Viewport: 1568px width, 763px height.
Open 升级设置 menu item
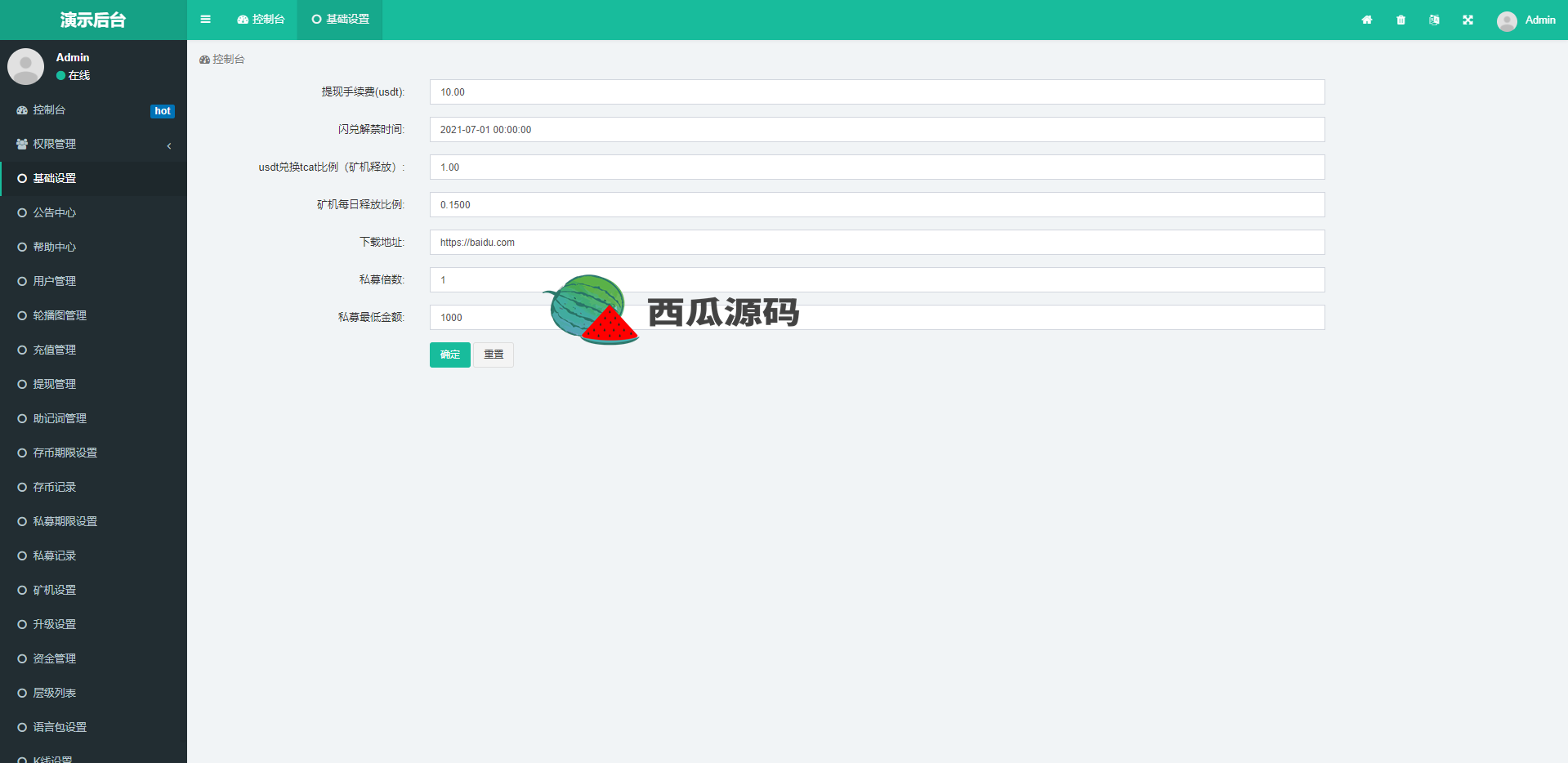coord(93,624)
